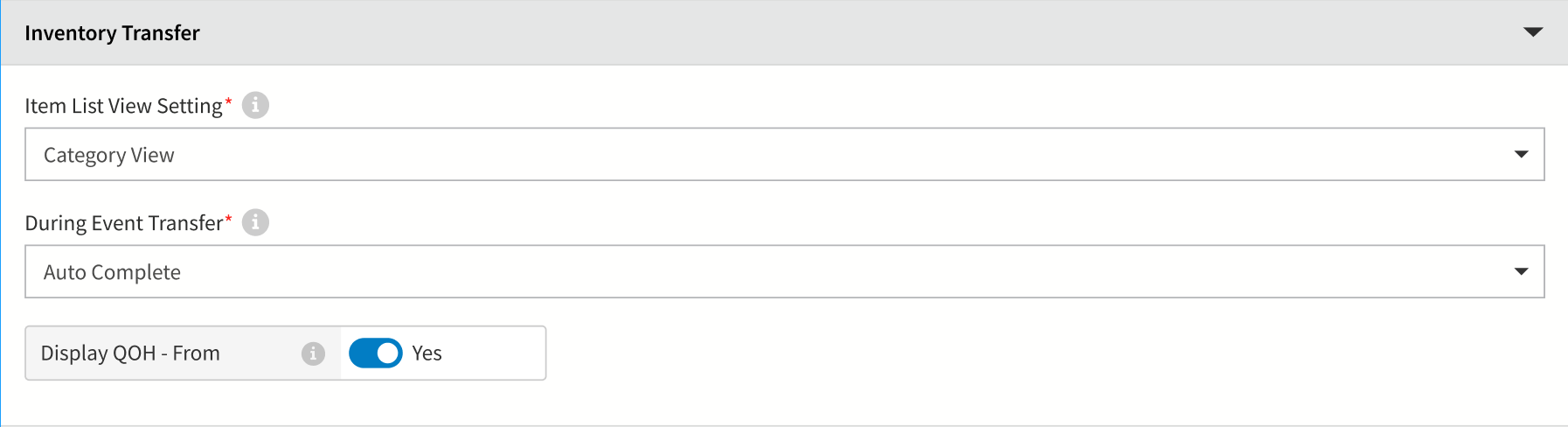Click info icon beside During Event Transfer

255,222
